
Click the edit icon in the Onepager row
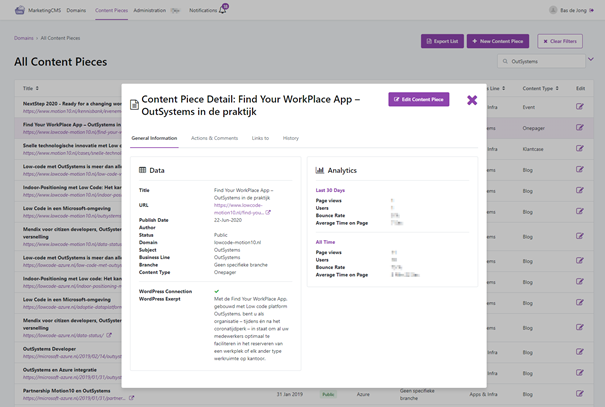(580, 127)
